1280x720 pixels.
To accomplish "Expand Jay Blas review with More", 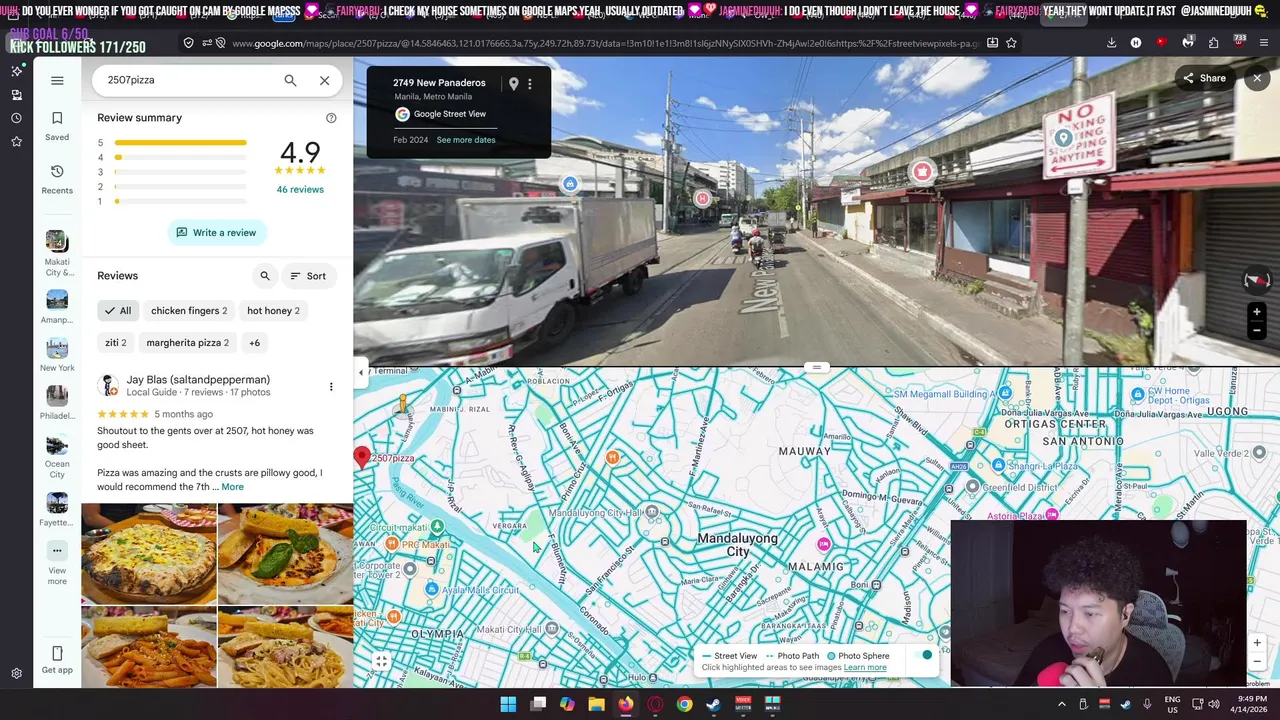I will click(x=232, y=487).
